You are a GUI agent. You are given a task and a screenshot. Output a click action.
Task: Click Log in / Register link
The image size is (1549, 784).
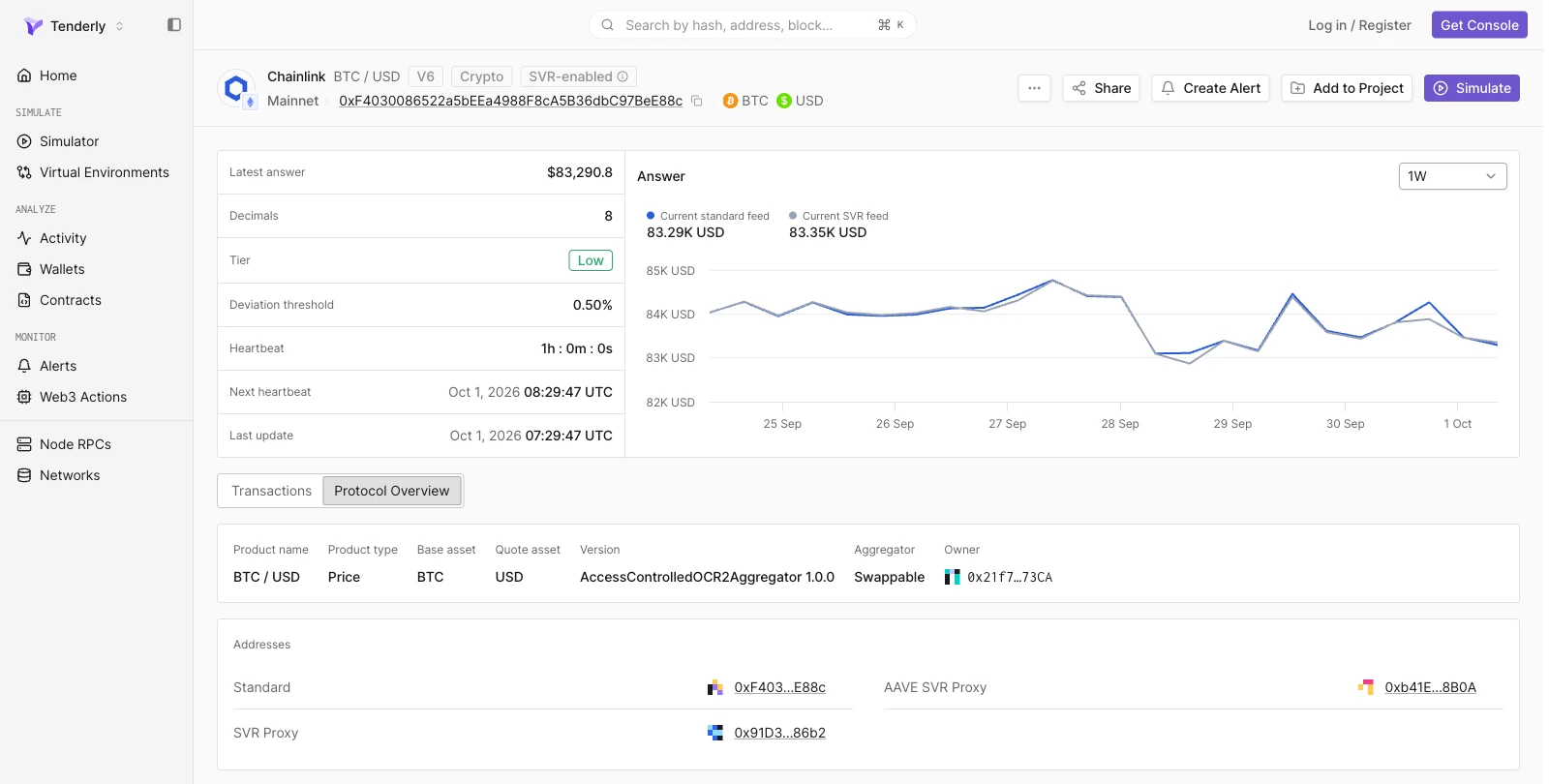click(1359, 25)
